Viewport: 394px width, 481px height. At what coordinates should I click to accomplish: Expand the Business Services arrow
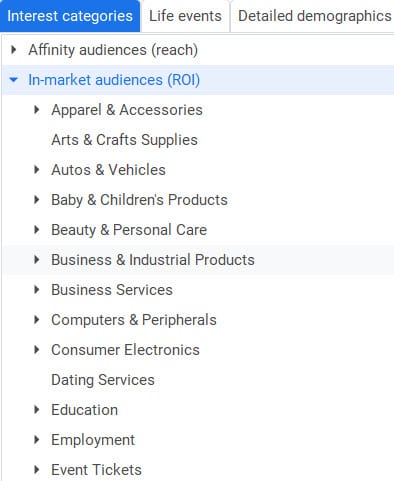[x=37, y=290]
